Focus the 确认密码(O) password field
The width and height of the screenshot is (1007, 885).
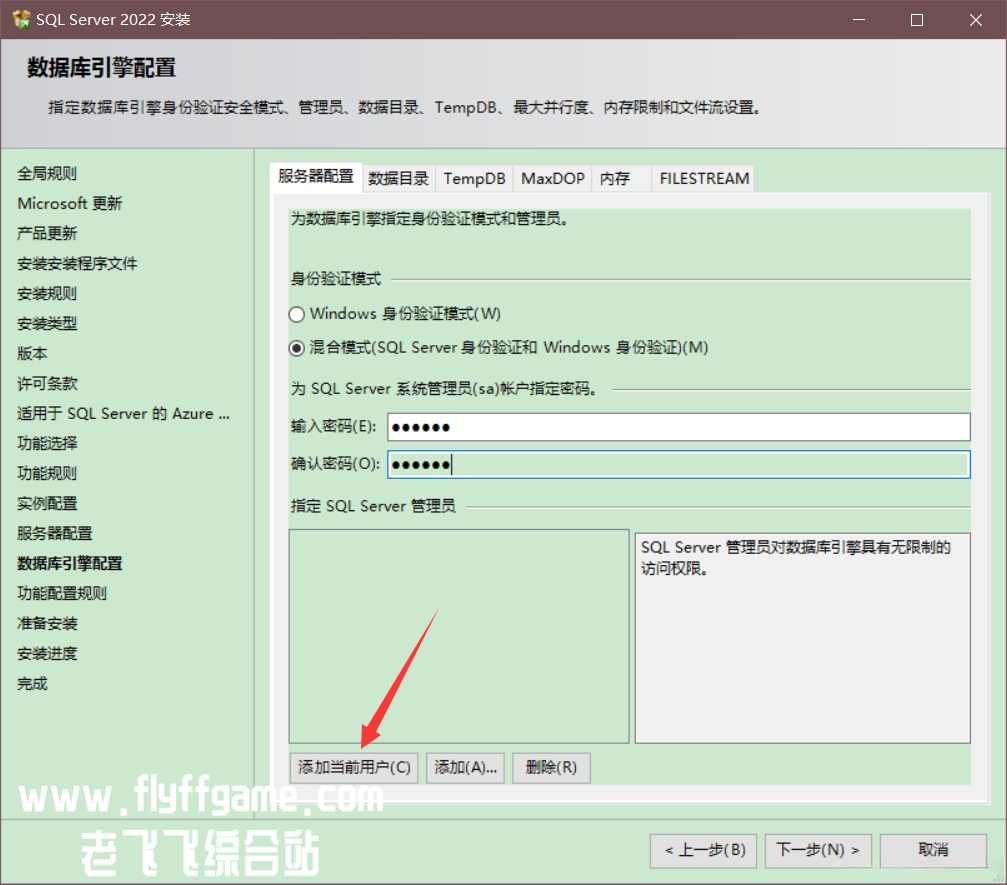coord(679,464)
